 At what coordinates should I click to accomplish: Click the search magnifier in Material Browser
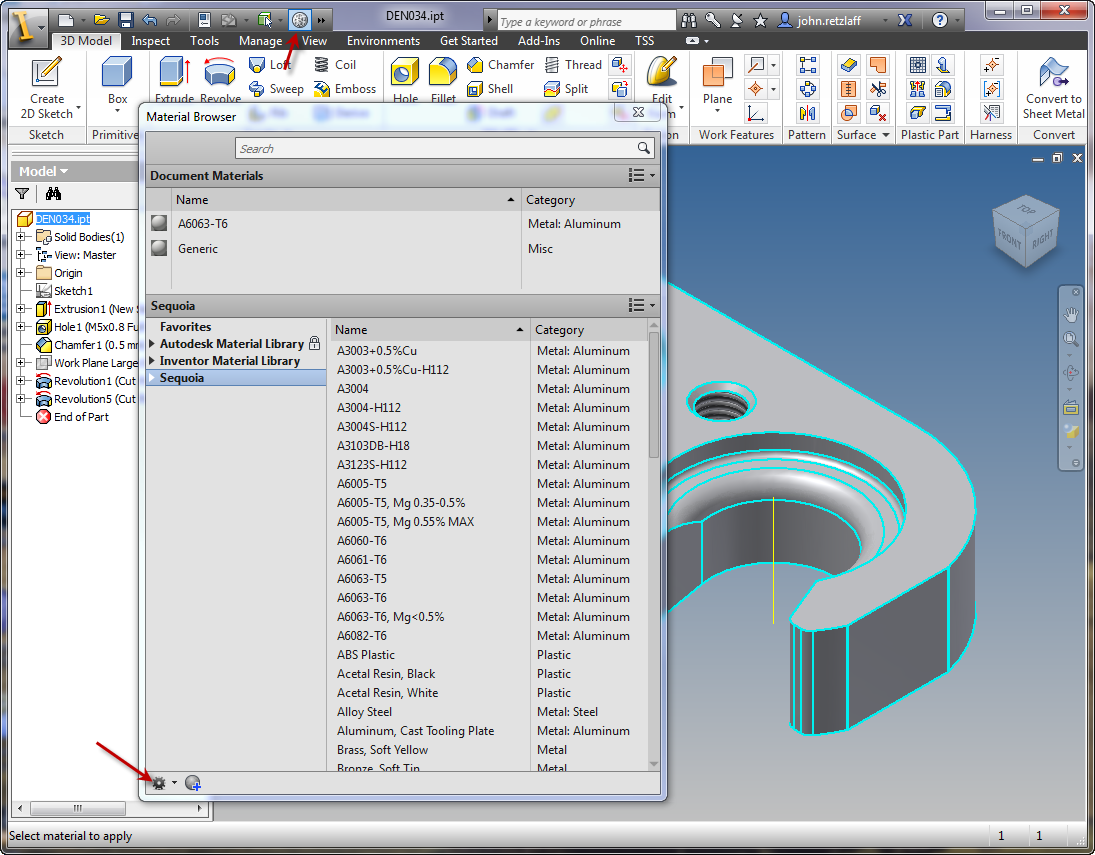tap(644, 148)
